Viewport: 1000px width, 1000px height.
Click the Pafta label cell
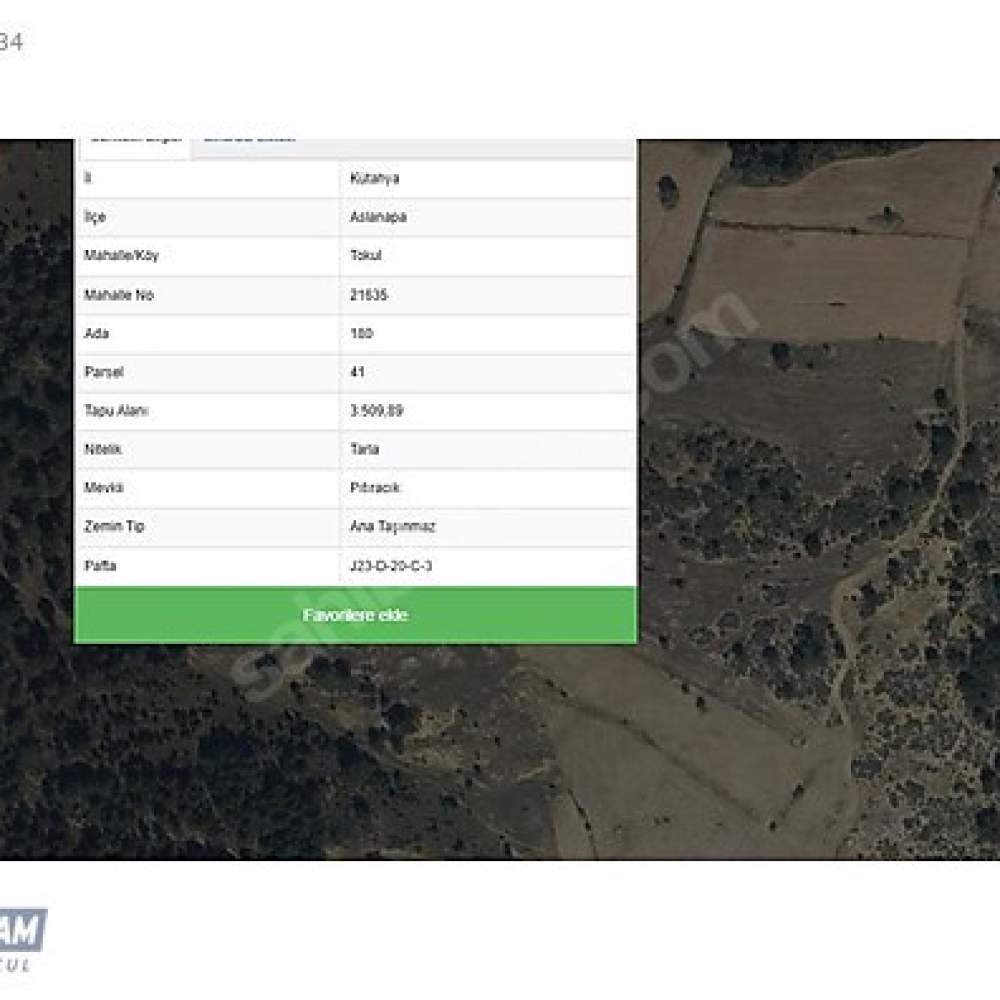click(100, 566)
